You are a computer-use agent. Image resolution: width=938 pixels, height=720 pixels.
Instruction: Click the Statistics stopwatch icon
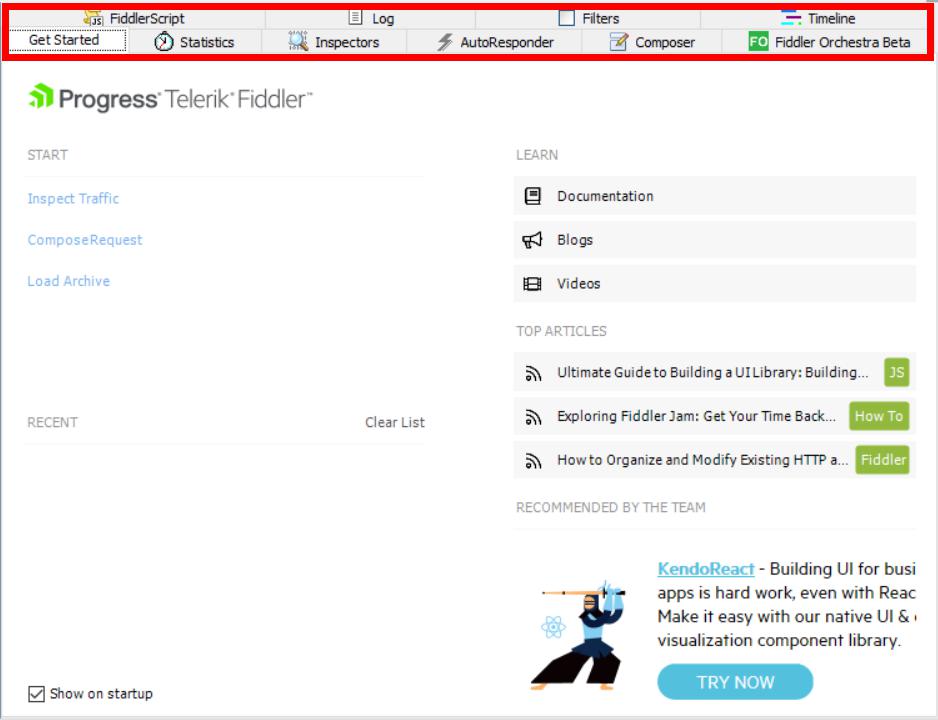[164, 42]
